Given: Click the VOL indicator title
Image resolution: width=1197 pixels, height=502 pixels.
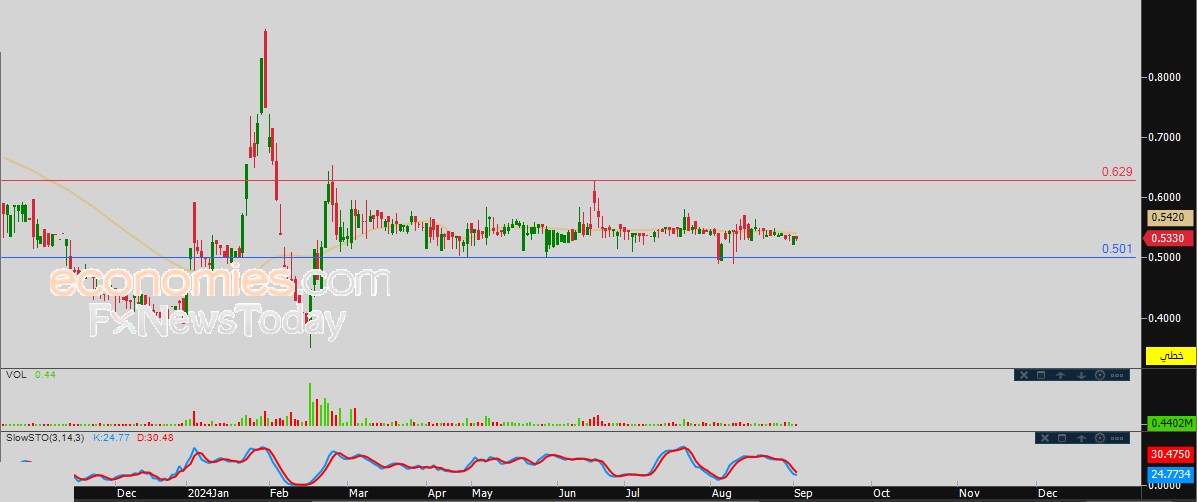Looking at the screenshot, I should tap(15, 375).
